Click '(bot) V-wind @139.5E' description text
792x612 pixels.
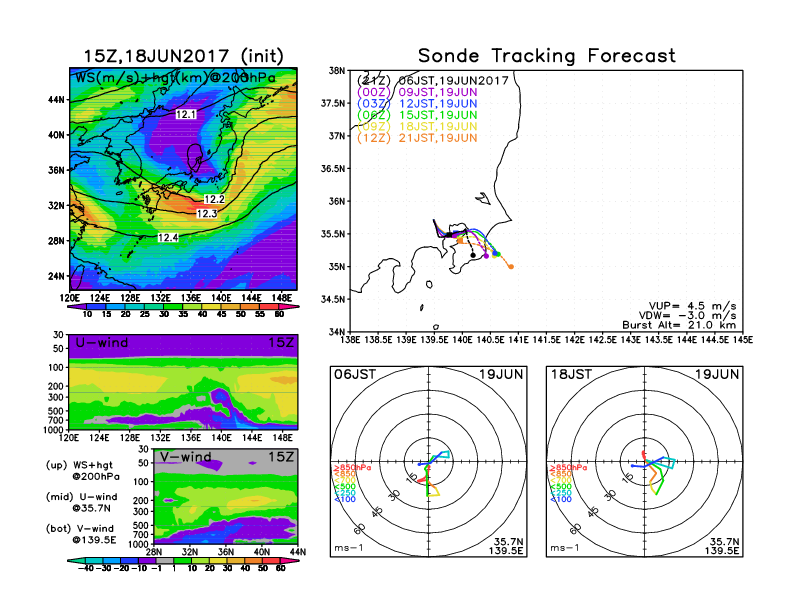coord(81,534)
